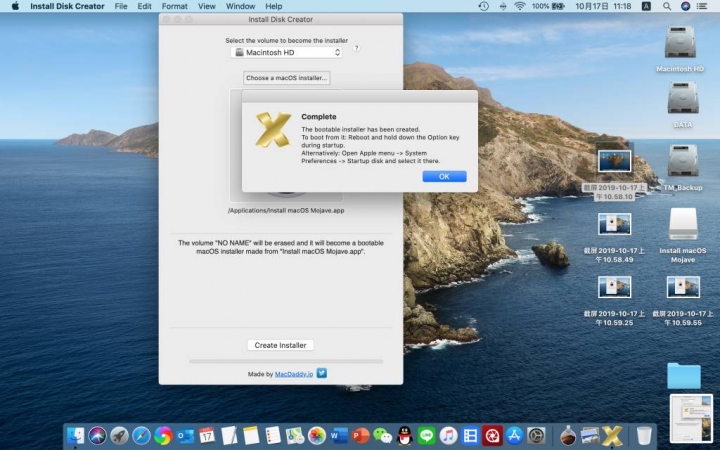The height and width of the screenshot is (450, 720).
Task: Open Microsoft Word from the Dock
Action: click(x=339, y=435)
